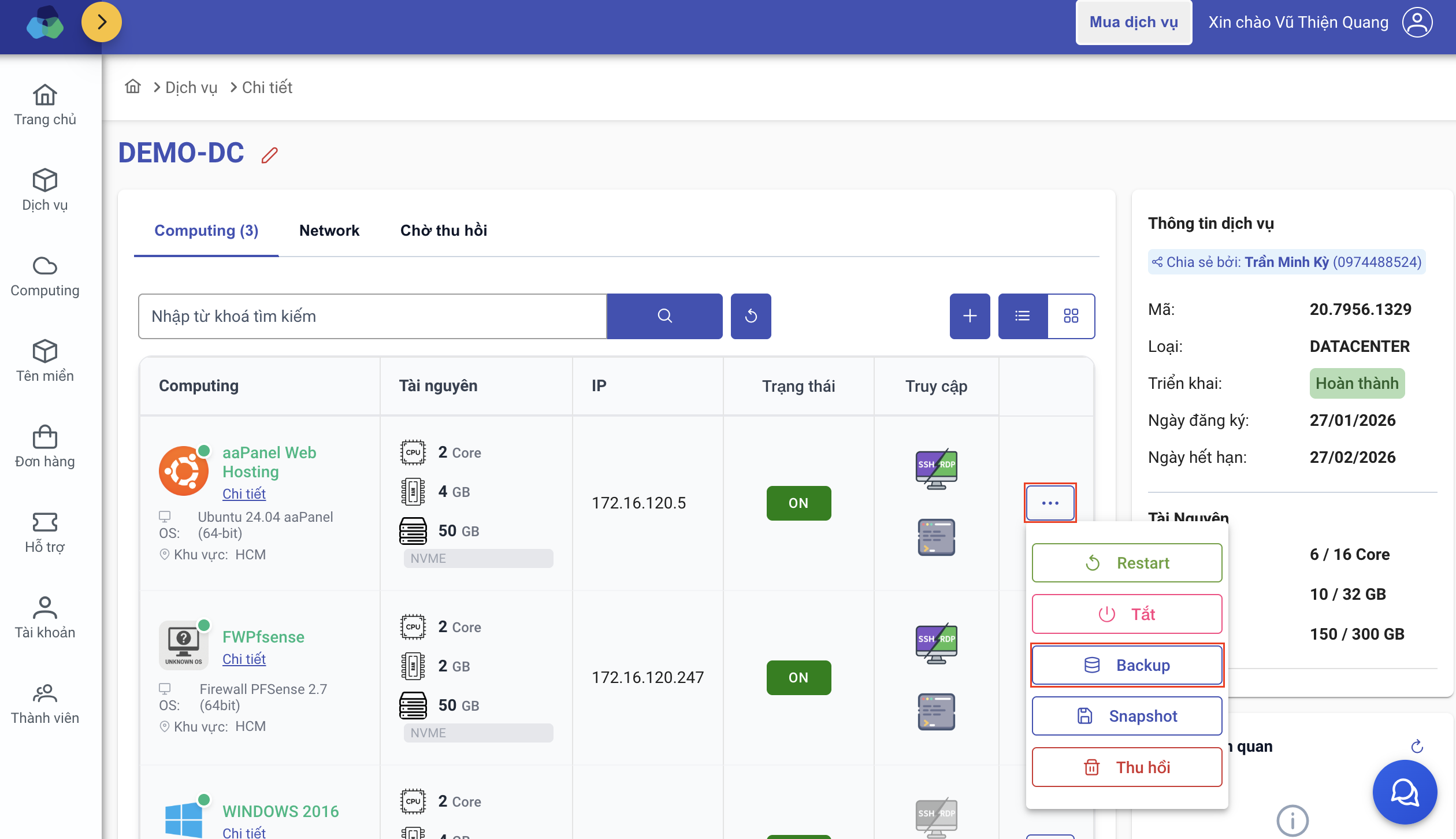Toggle the ON status for FWPfsense
1456x839 pixels.
pos(798,677)
